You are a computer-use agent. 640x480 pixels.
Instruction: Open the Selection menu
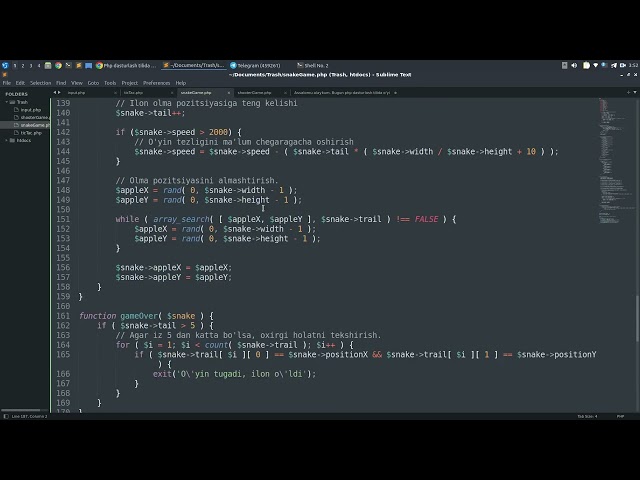40,83
